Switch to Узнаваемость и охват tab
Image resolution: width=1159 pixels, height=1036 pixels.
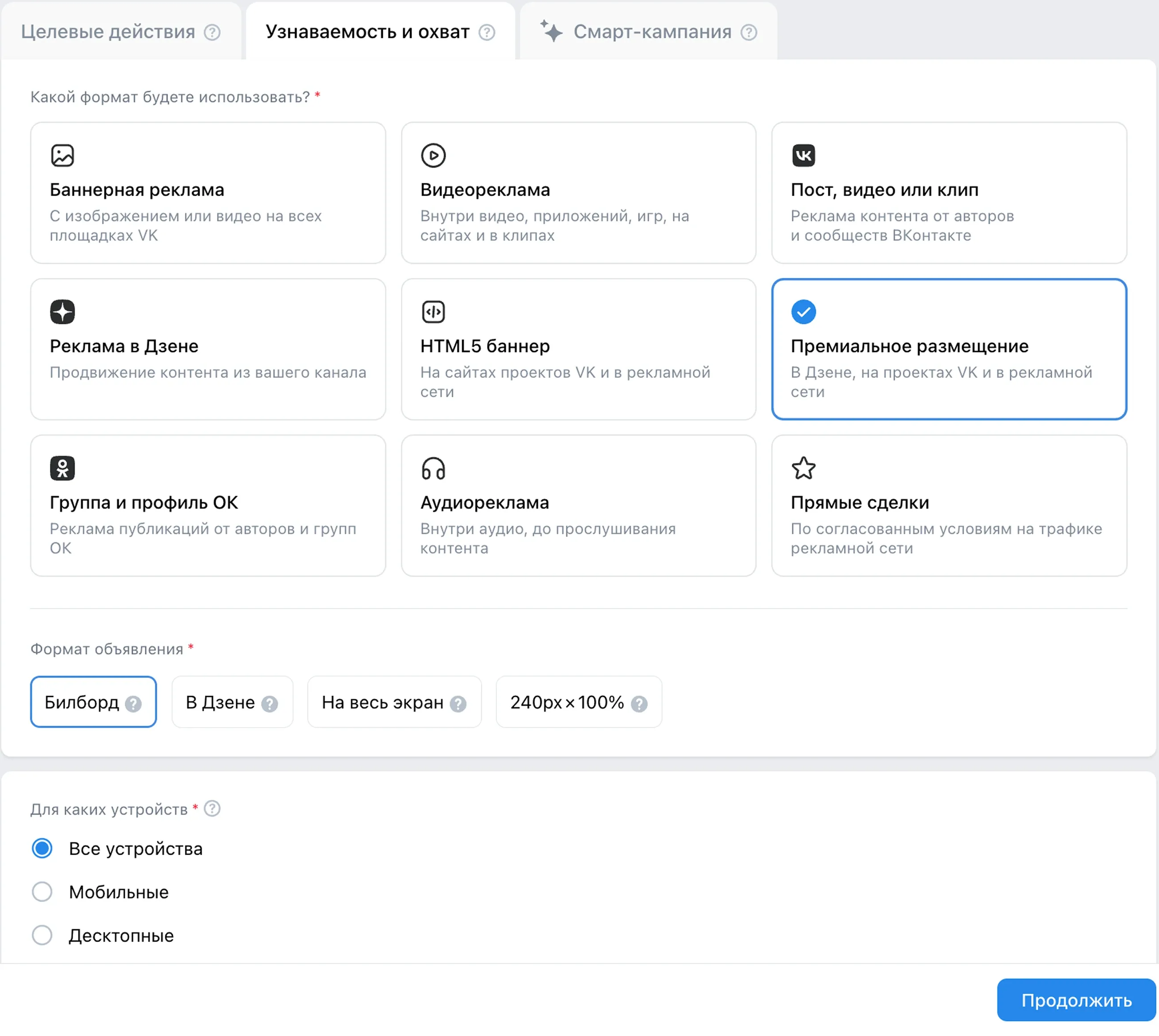(x=380, y=31)
